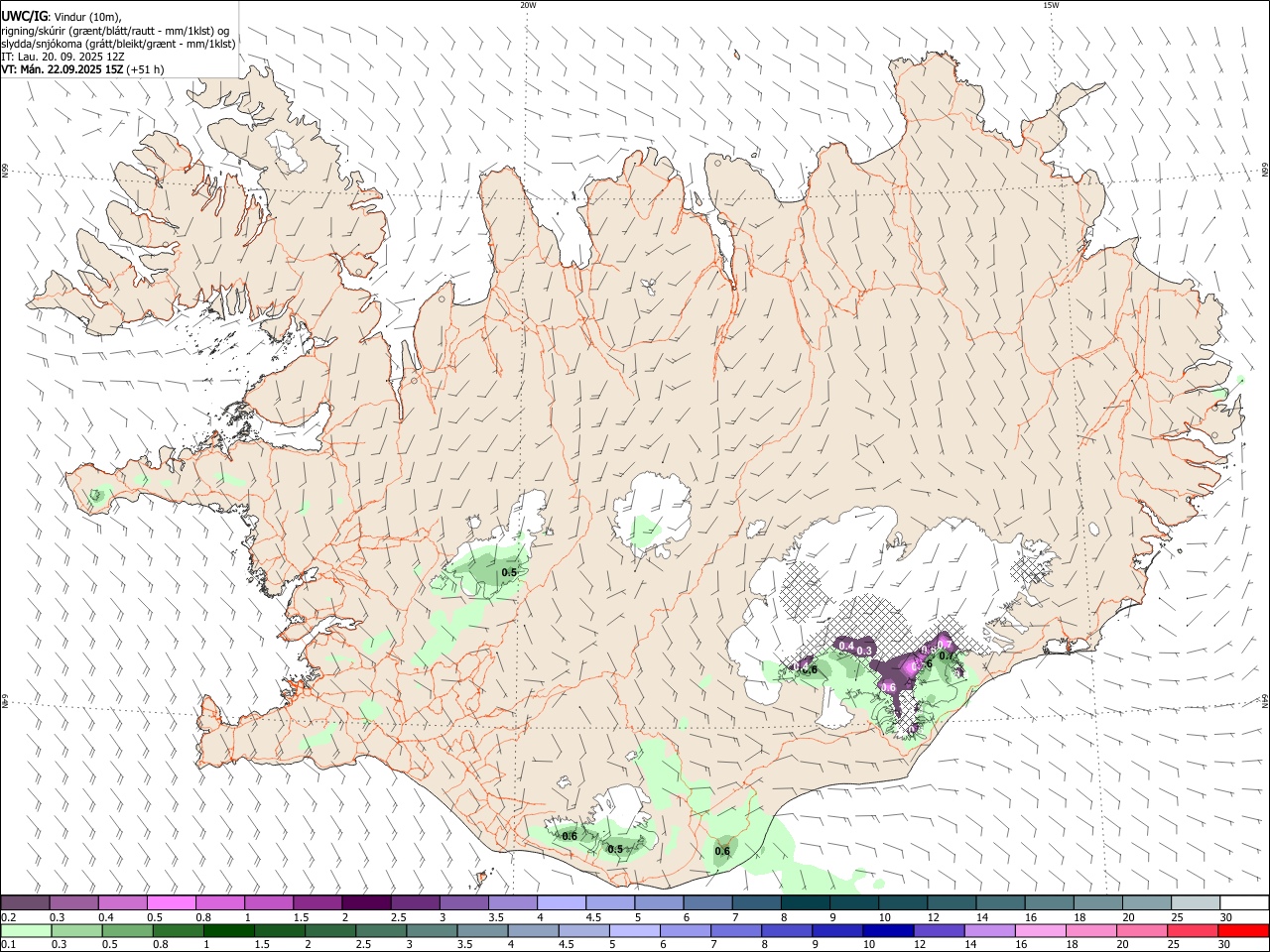This screenshot has width=1270, height=952.
Task: Click the 'IT: Lau. 20. 09. 2025 12Z' line
Action: coord(63,57)
